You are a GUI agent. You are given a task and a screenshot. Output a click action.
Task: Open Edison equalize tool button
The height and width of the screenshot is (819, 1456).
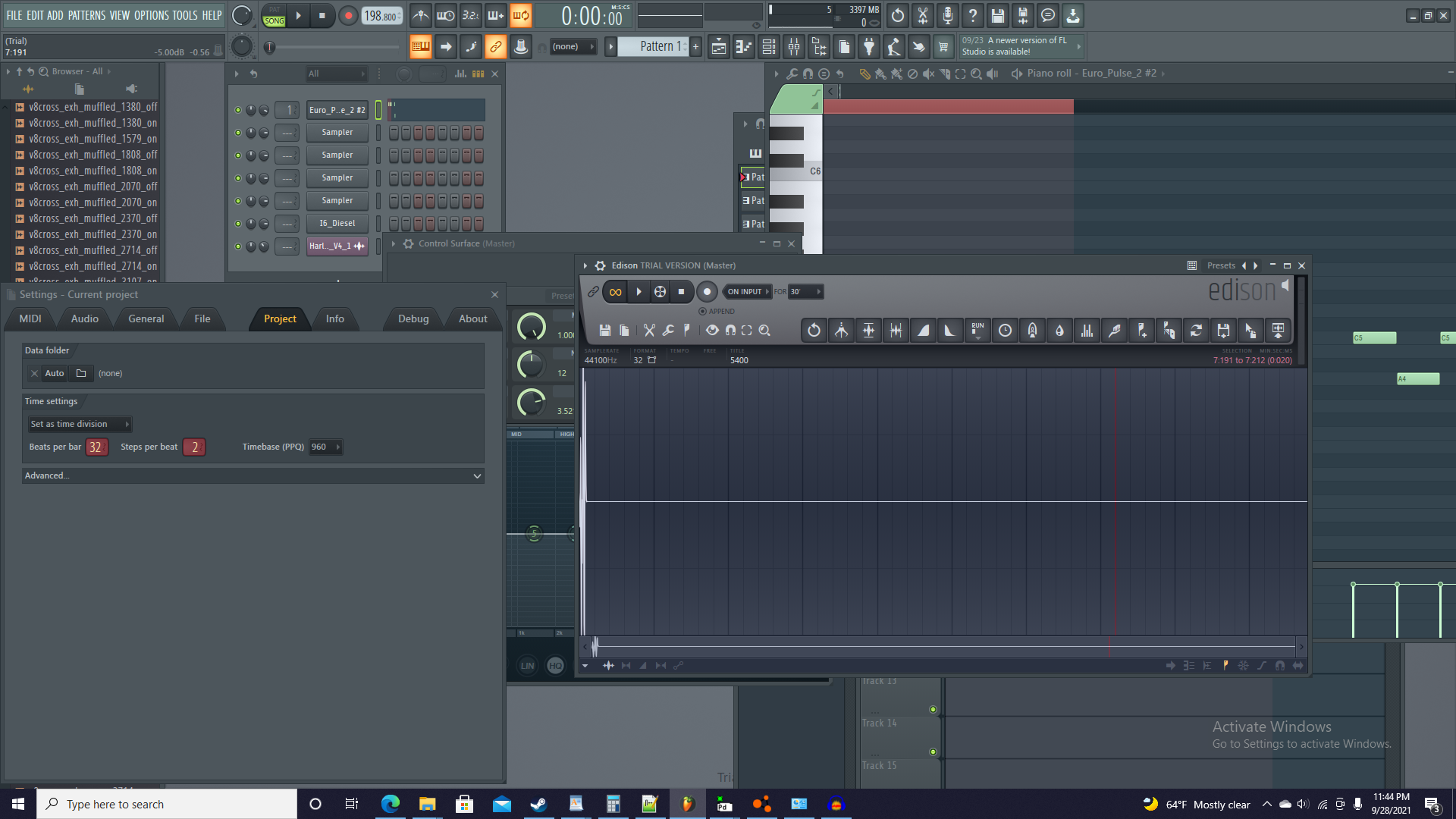point(1087,331)
